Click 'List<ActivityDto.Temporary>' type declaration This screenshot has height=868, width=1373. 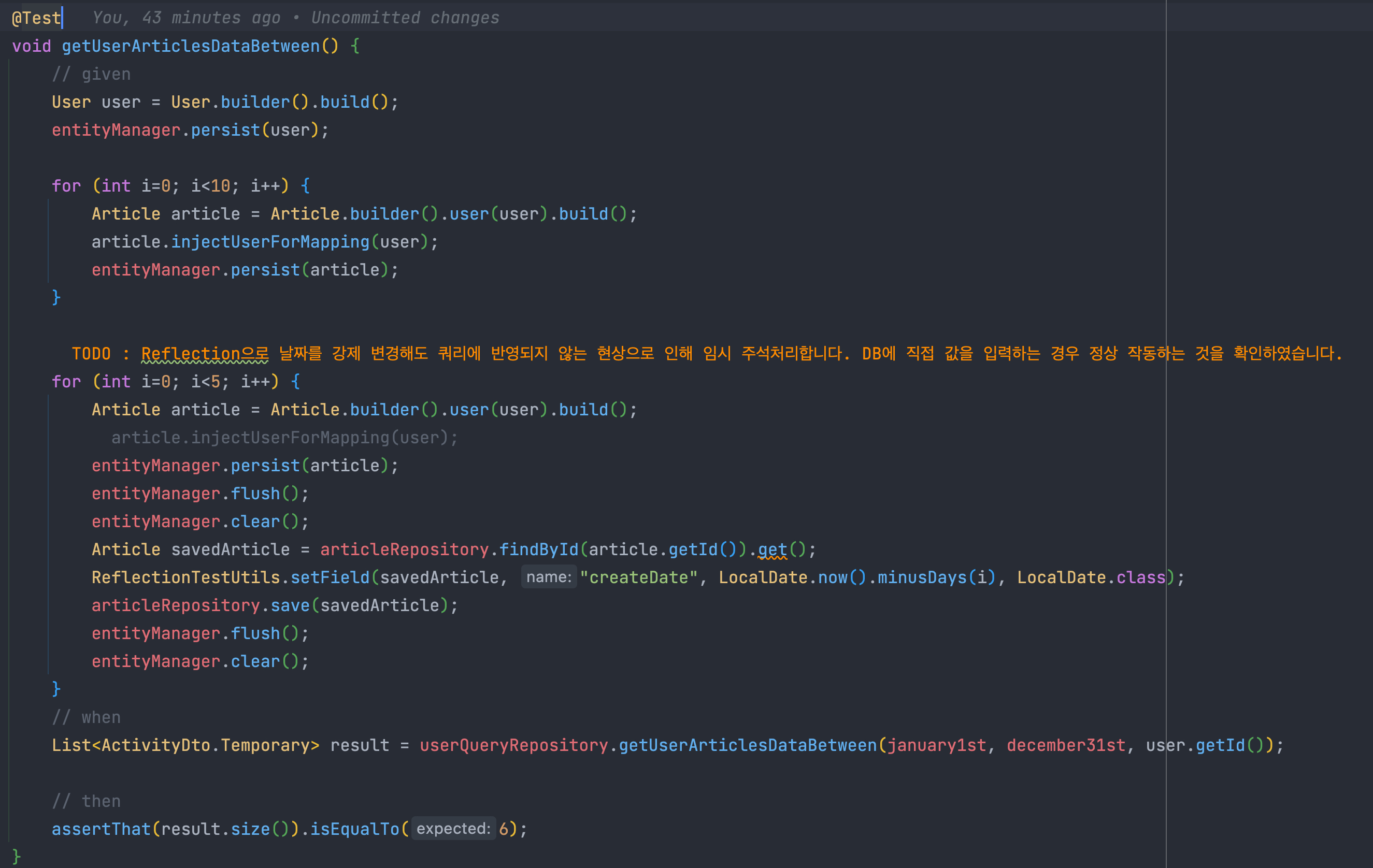click(x=185, y=744)
